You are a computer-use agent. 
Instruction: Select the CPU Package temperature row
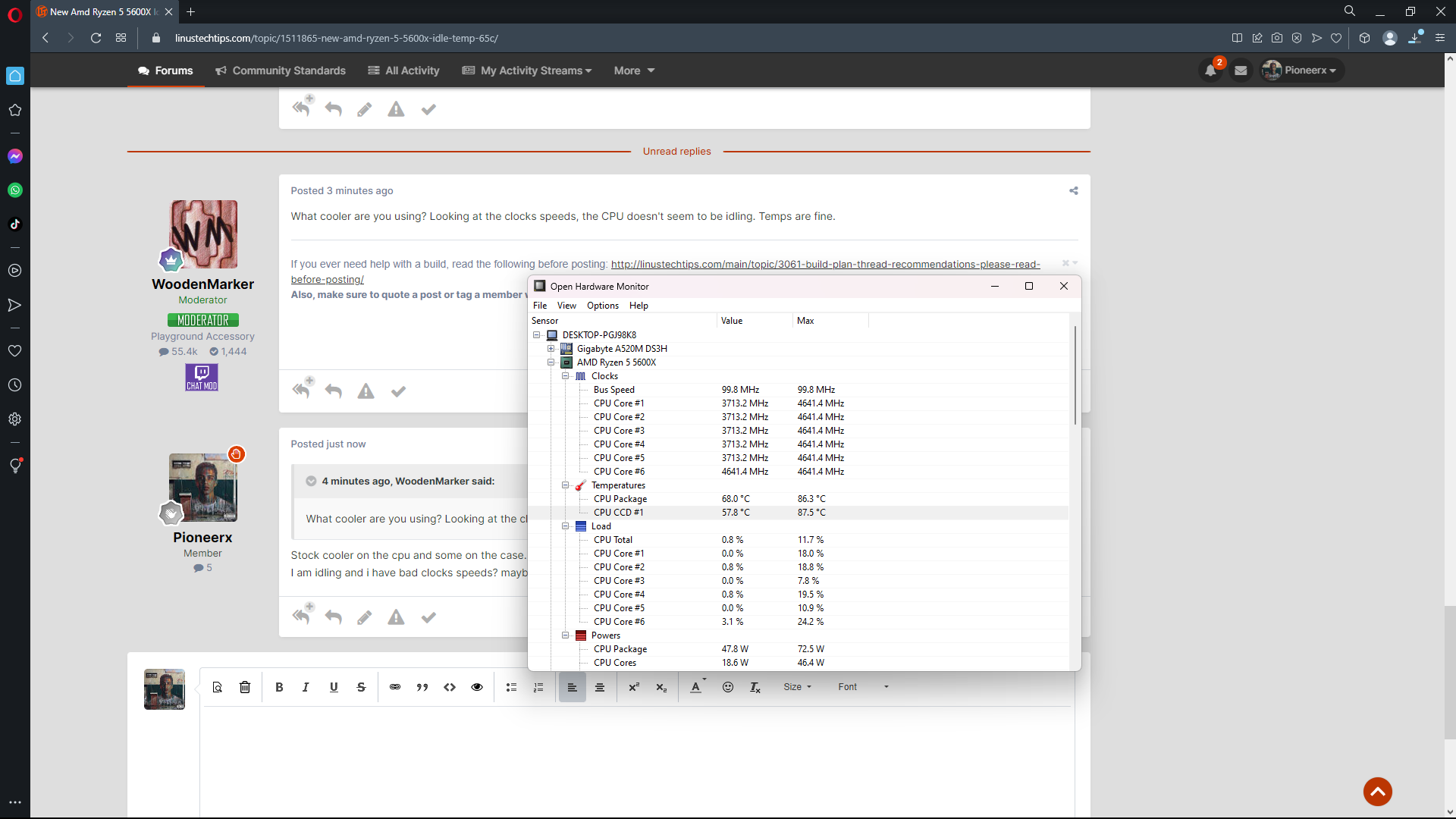[798, 499]
